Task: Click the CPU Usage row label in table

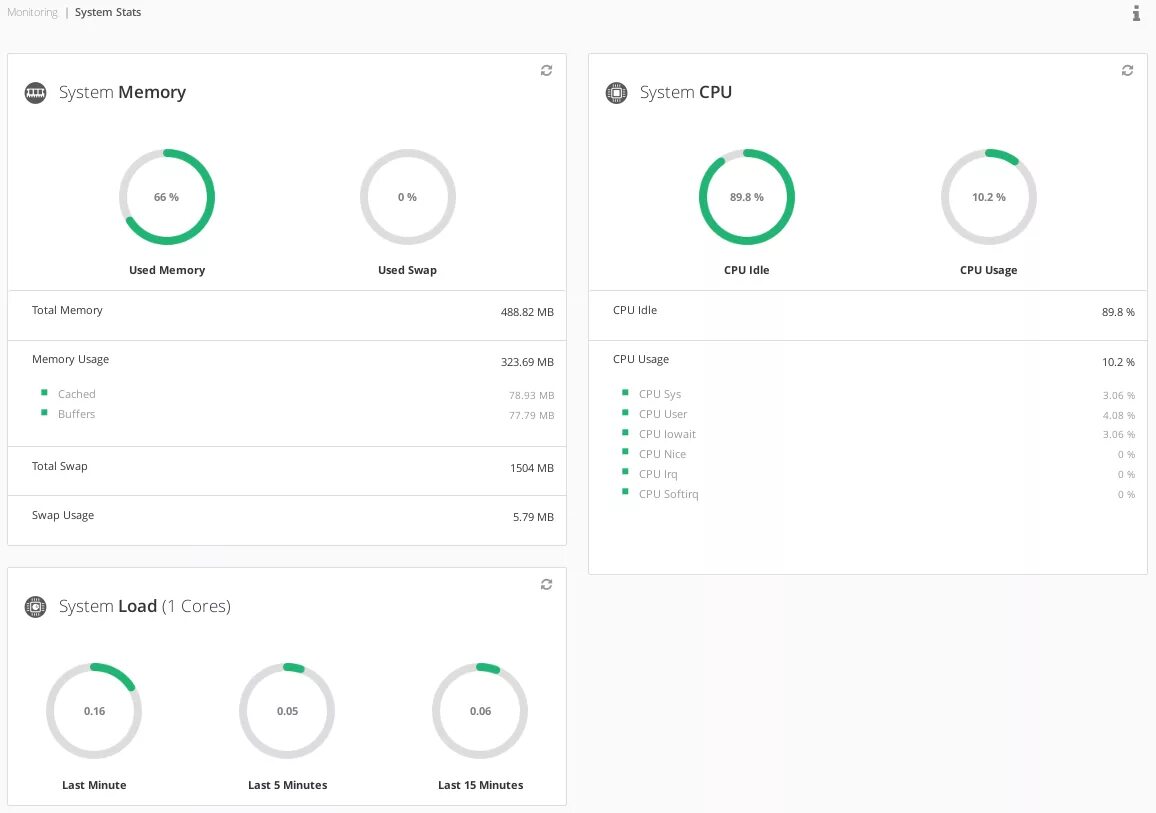Action: [x=641, y=359]
